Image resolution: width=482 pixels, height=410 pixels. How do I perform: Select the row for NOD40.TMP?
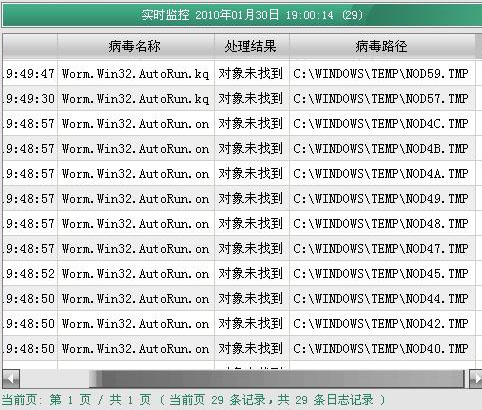[x=239, y=348]
